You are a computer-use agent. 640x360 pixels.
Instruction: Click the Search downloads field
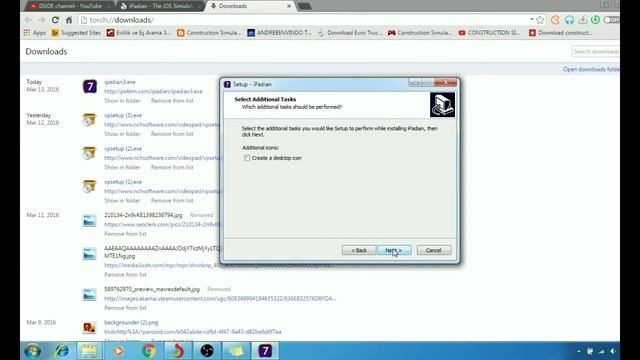596,51
